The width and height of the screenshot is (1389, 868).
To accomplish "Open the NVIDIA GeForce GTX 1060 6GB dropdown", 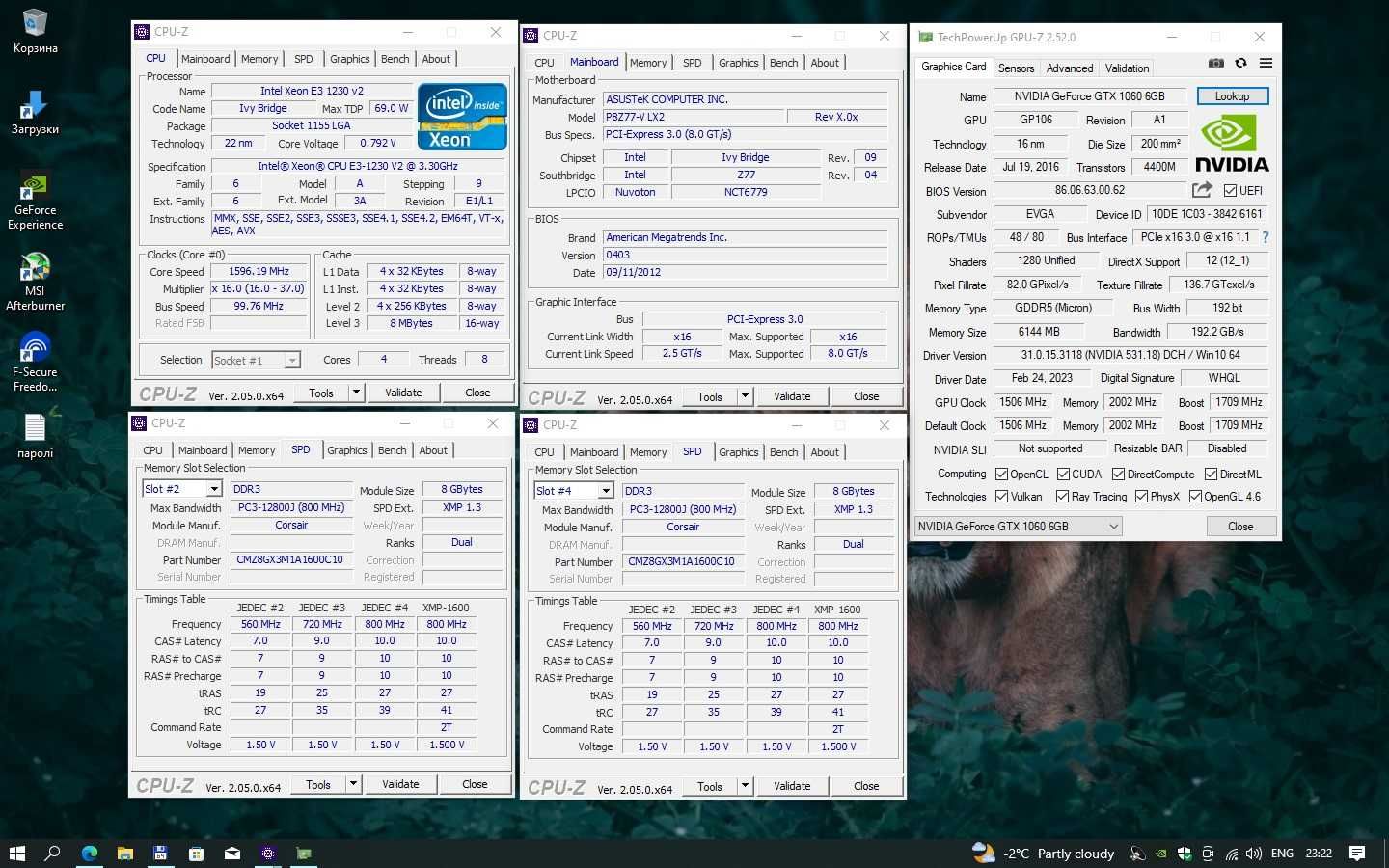I will click(x=1018, y=527).
